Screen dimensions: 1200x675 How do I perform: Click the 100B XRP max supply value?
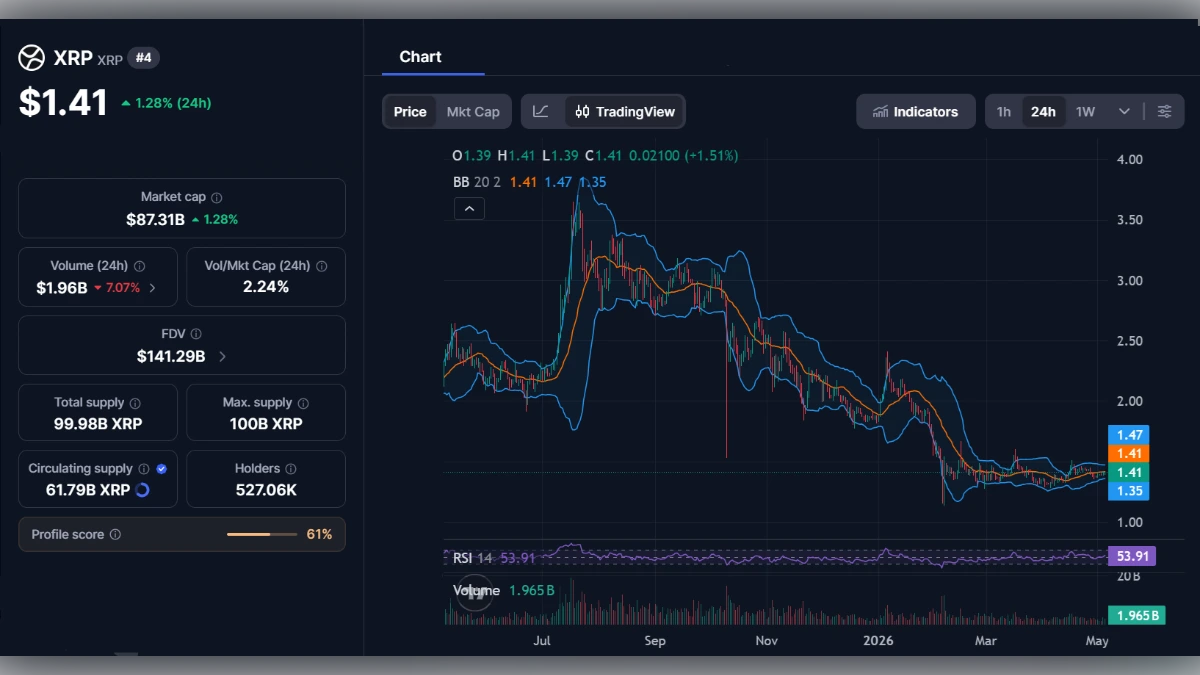click(x=266, y=424)
